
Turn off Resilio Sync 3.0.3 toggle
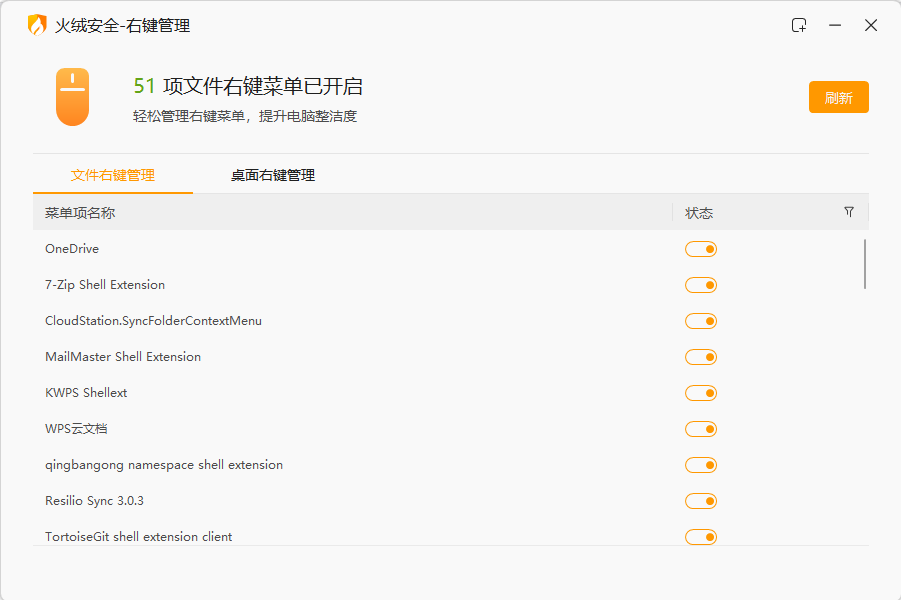click(700, 501)
